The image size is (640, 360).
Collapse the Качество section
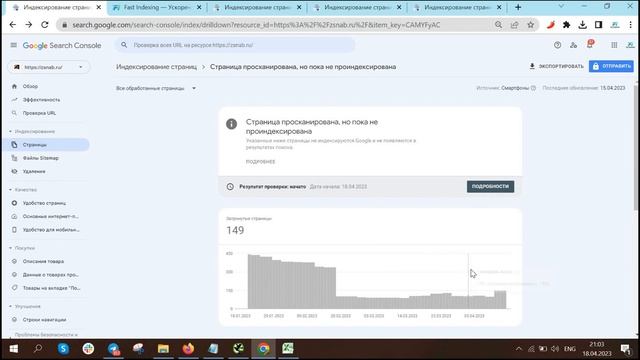(23, 190)
